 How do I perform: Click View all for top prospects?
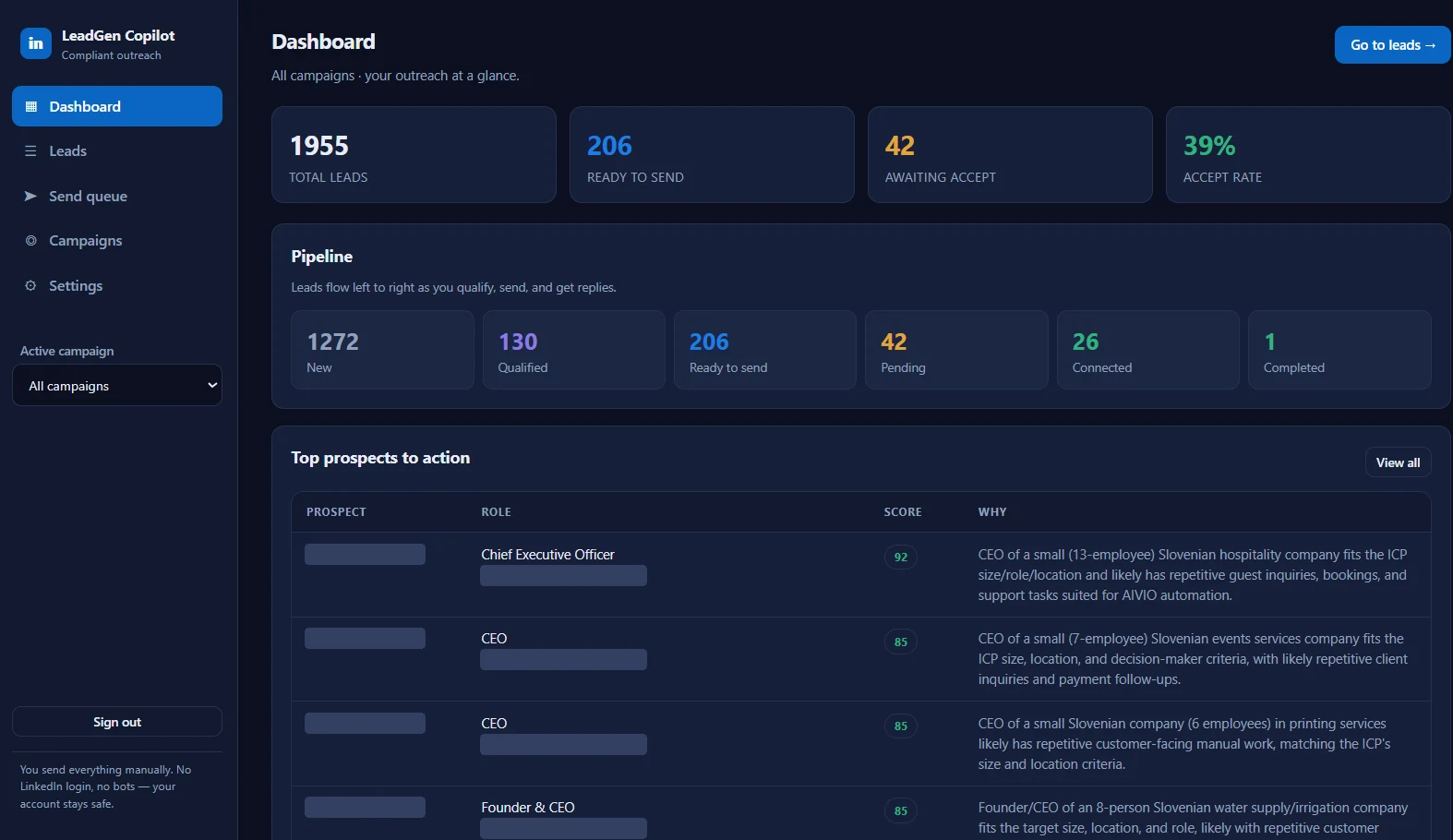pos(1398,462)
